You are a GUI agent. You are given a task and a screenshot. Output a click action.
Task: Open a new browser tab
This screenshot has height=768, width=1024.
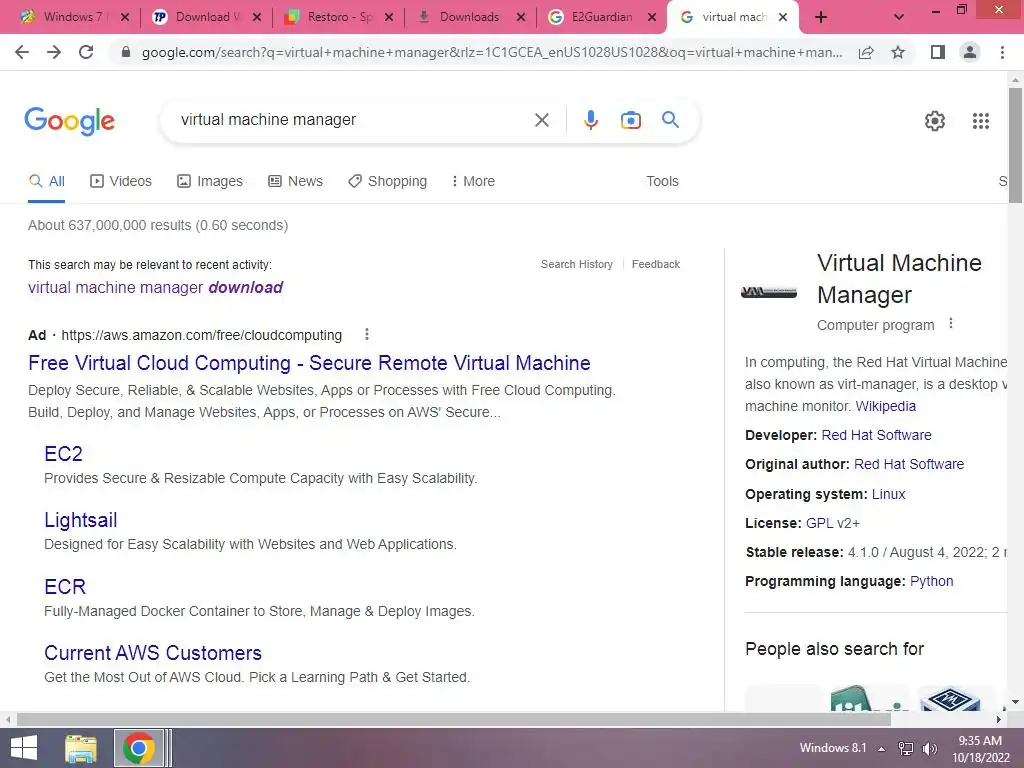click(821, 18)
